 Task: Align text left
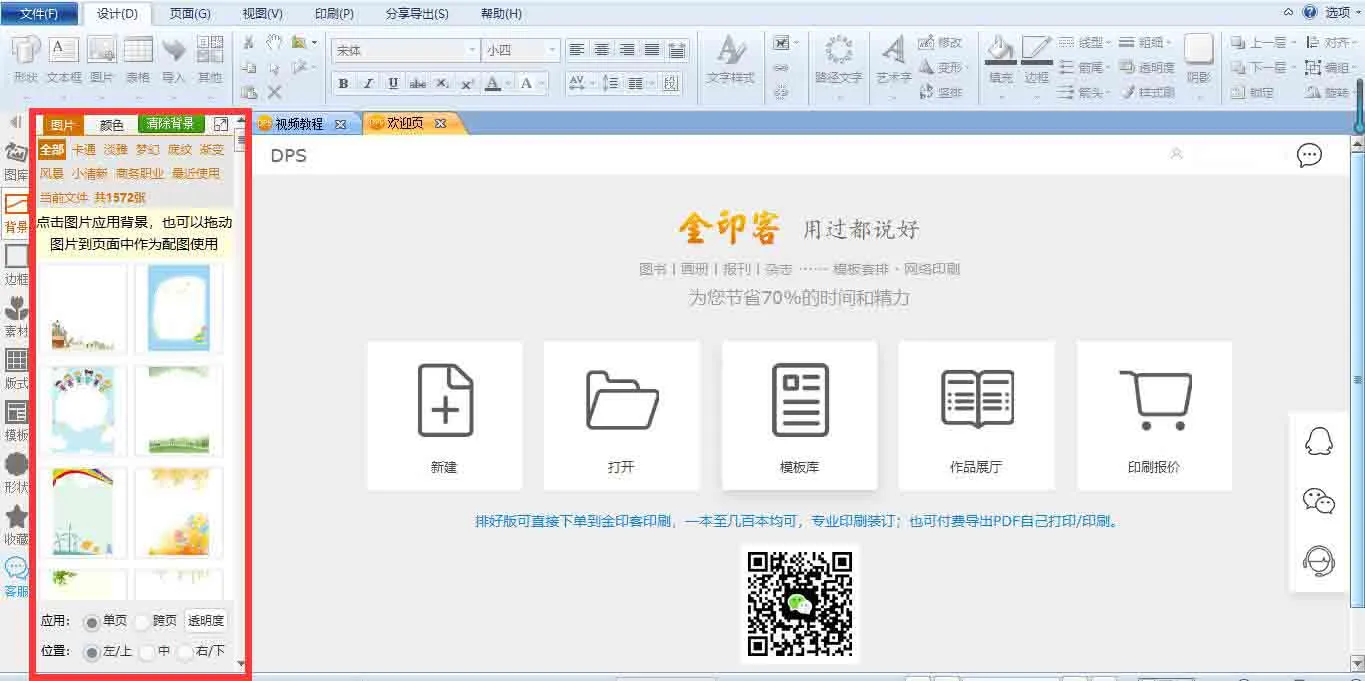point(577,50)
